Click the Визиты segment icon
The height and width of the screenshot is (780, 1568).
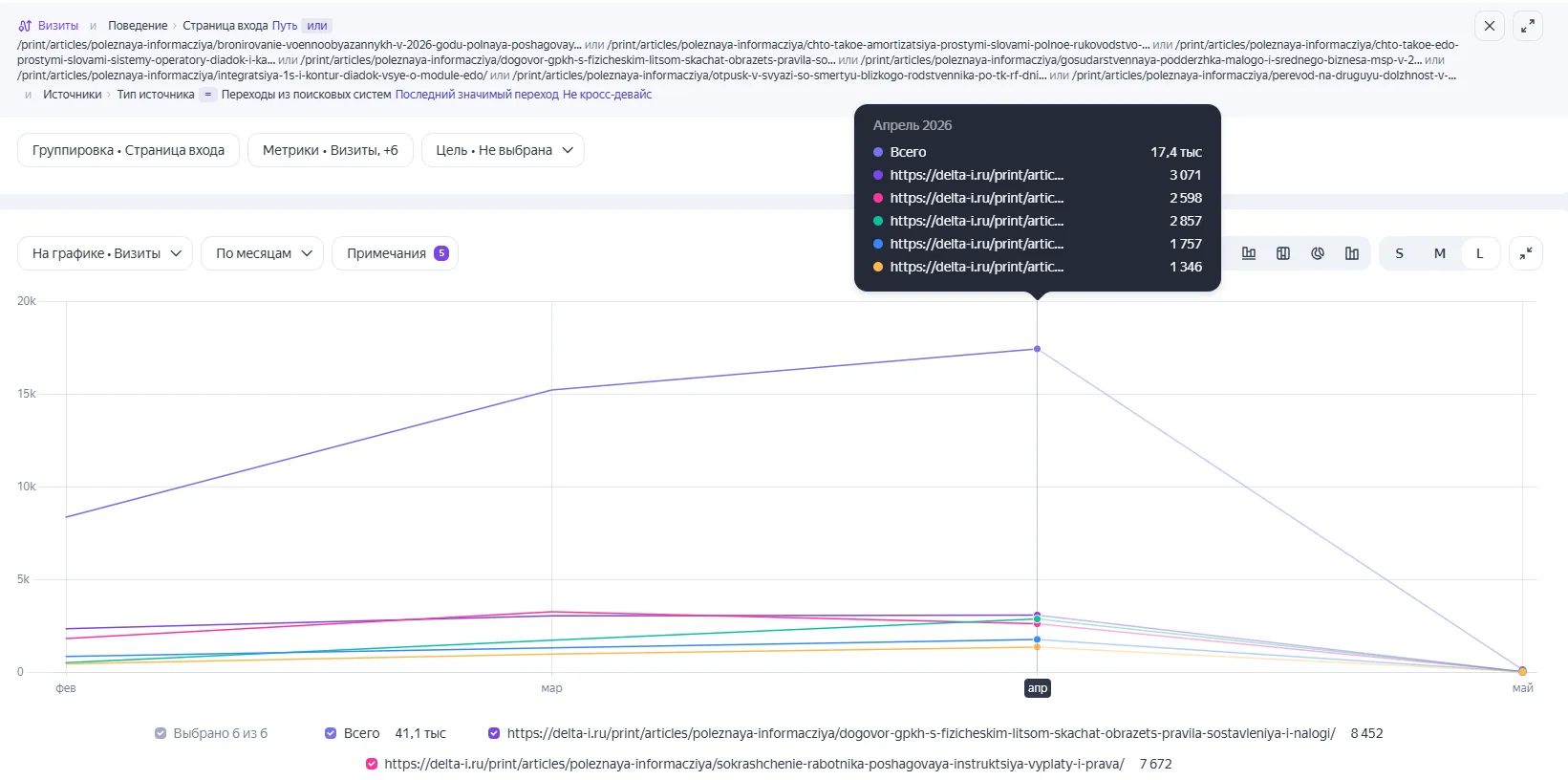pos(25,26)
